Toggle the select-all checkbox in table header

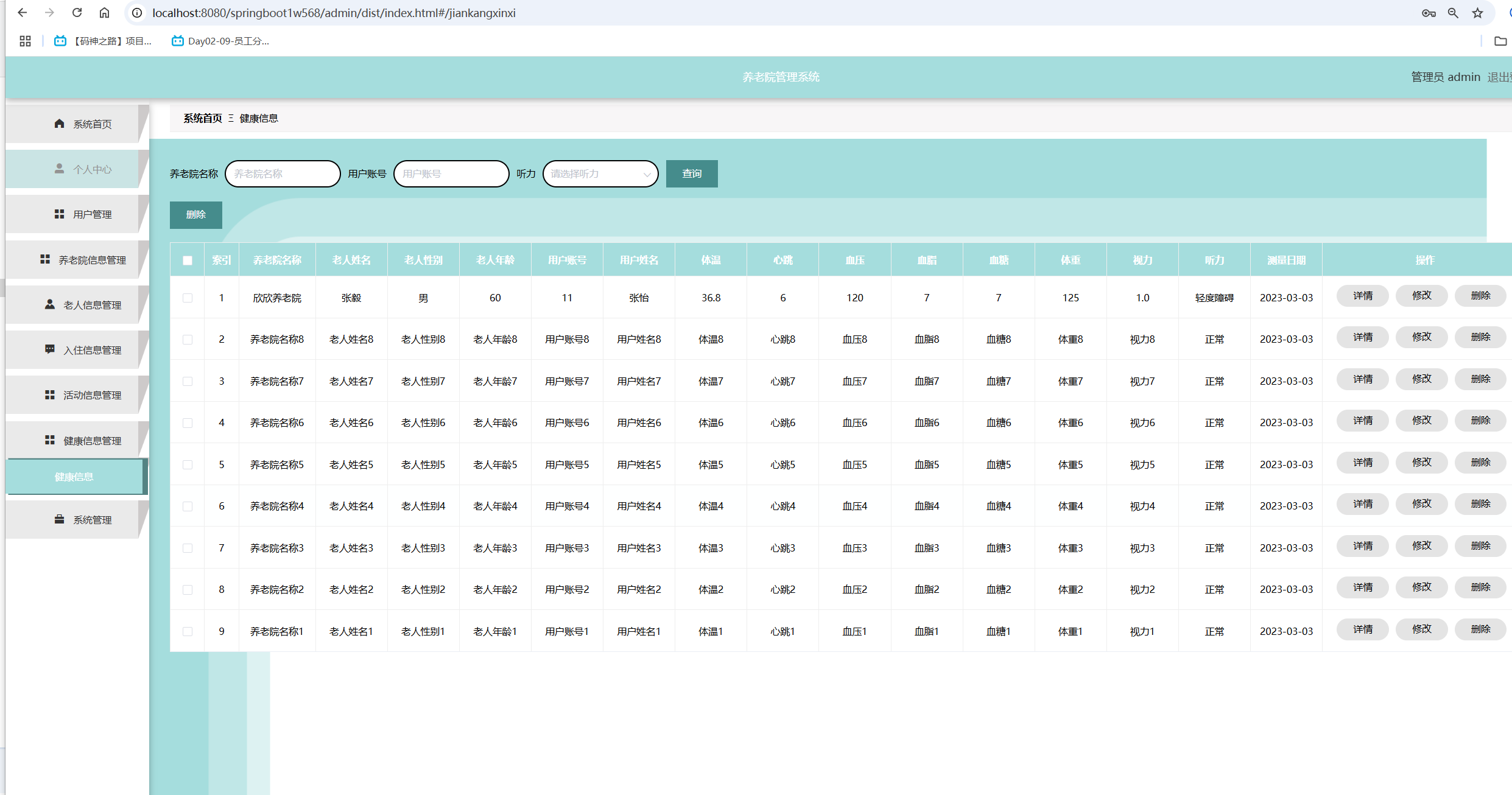(x=188, y=261)
